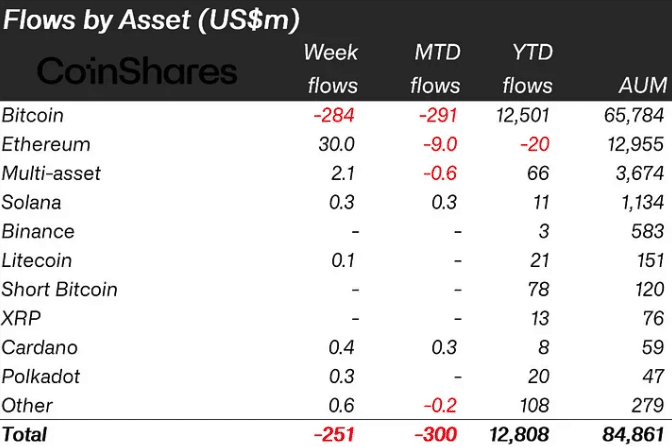Select the Bitcoin row label
The image size is (672, 447).
pos(35,115)
